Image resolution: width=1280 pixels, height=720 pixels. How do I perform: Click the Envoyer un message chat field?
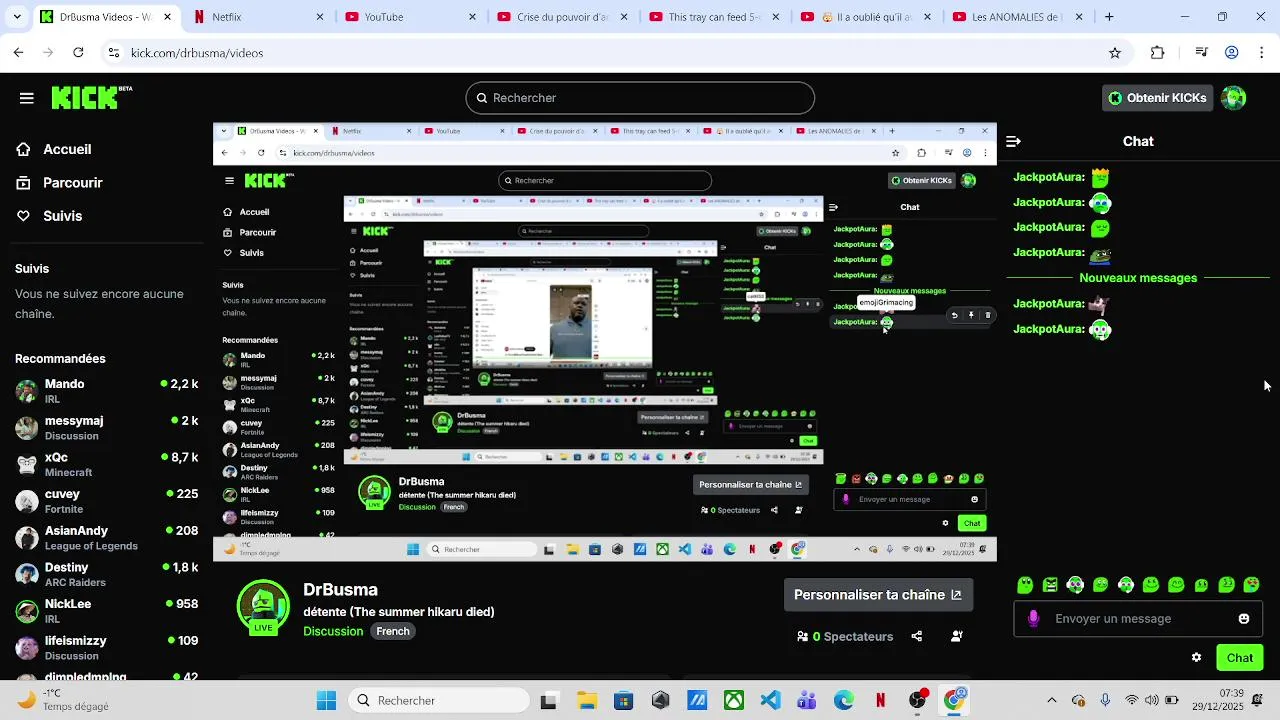pyautogui.click(x=1138, y=619)
